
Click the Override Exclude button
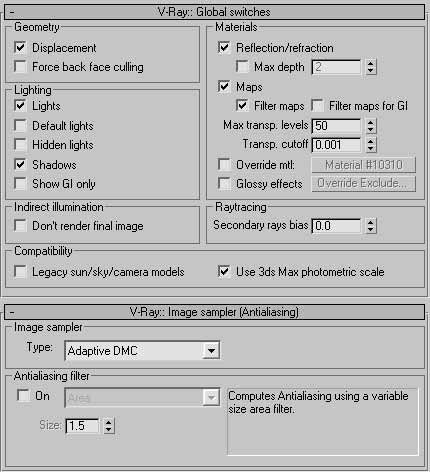tap(363, 183)
